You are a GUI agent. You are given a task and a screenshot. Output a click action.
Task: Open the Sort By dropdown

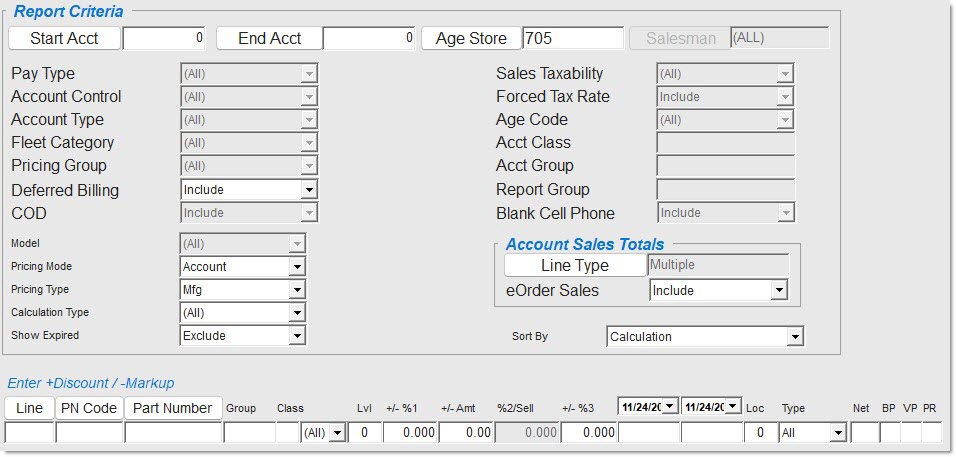click(794, 337)
